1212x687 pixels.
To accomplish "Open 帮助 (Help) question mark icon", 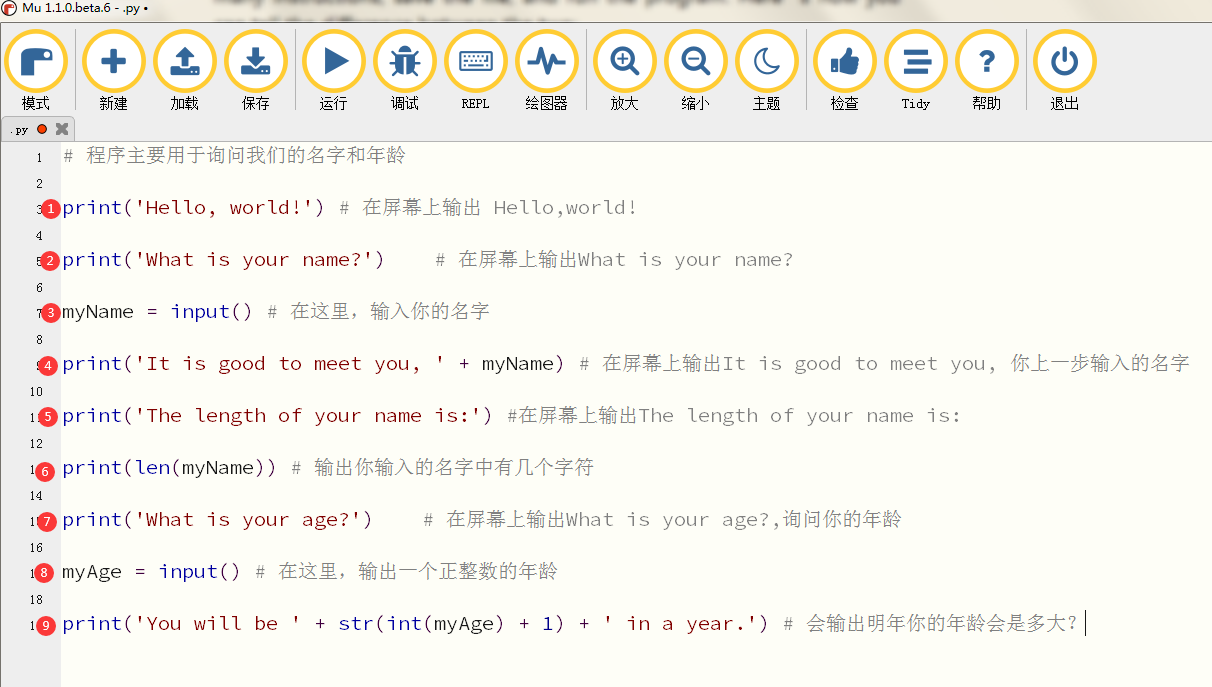I will tap(987, 62).
